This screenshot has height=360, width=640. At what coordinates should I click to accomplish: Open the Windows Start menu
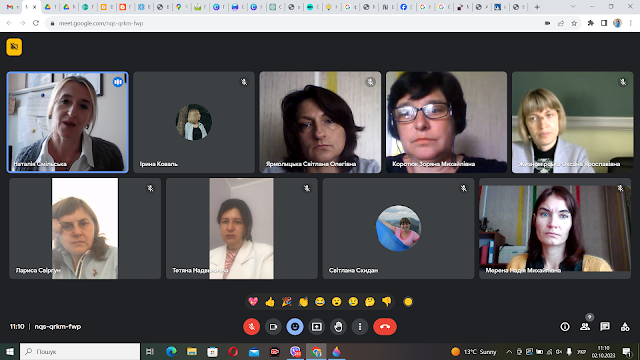click(9, 351)
